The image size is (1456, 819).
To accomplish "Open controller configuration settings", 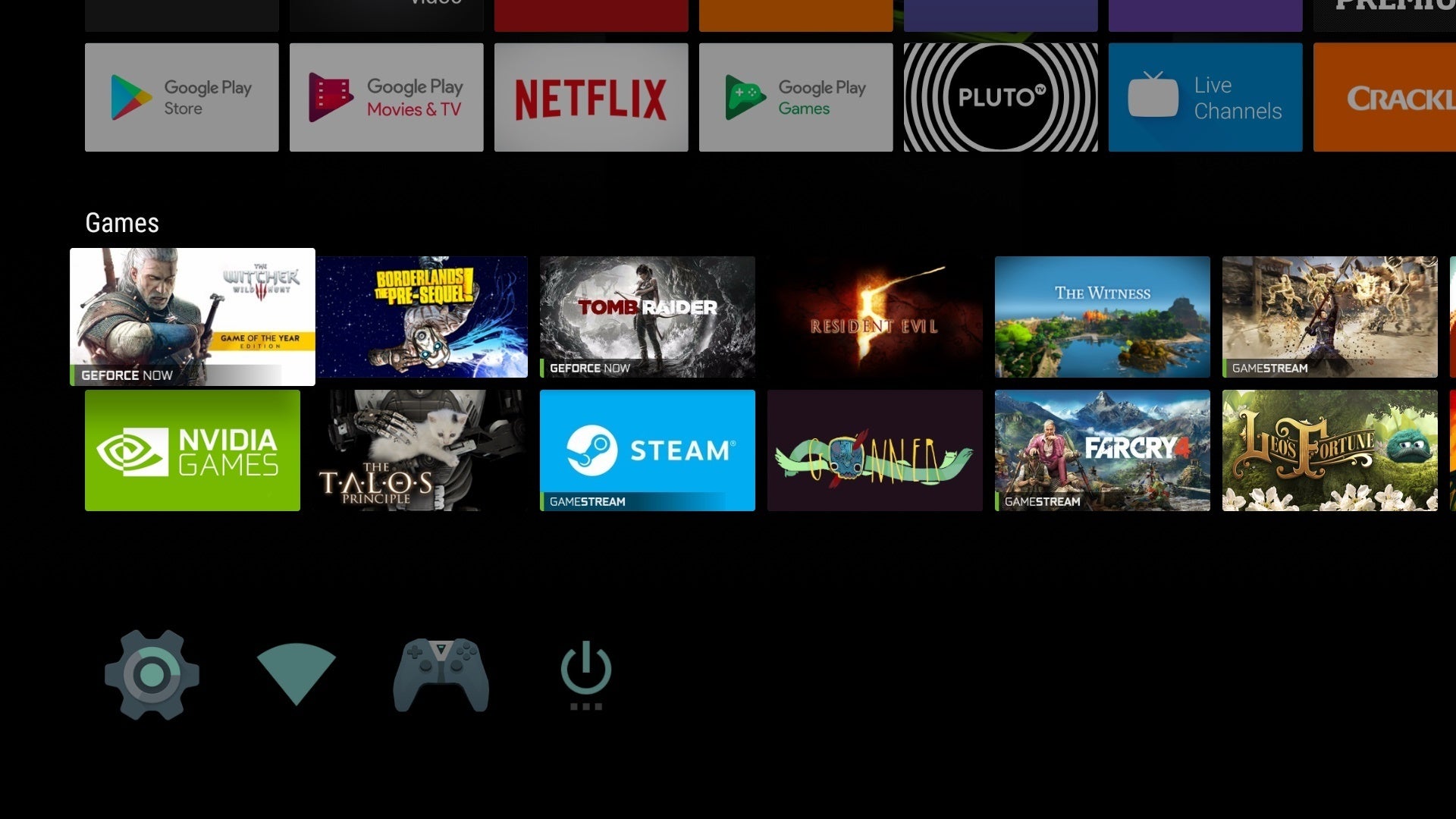I will pos(441,670).
